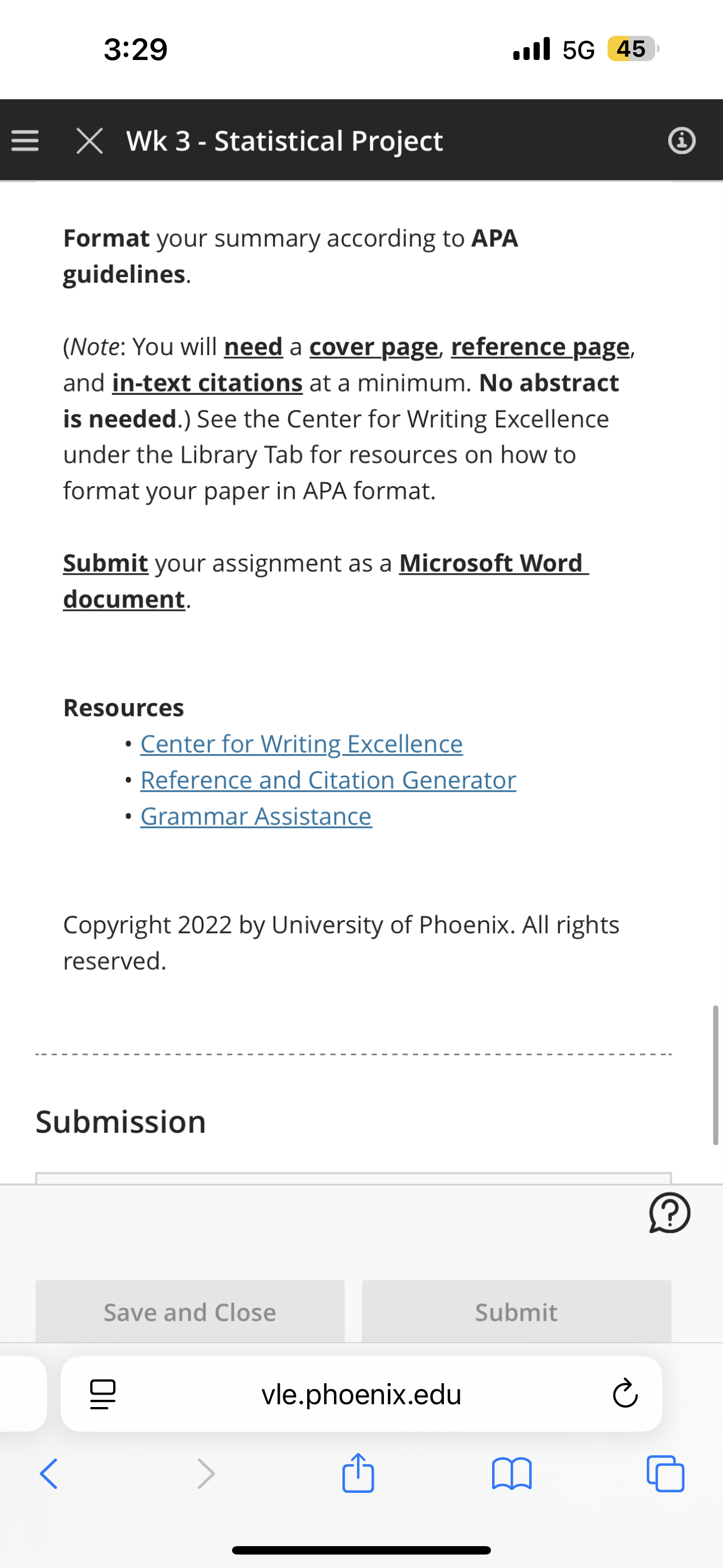Screen dimensions: 723x1568
Task: Click the page scrollbar thumb
Action: pos(716,1075)
